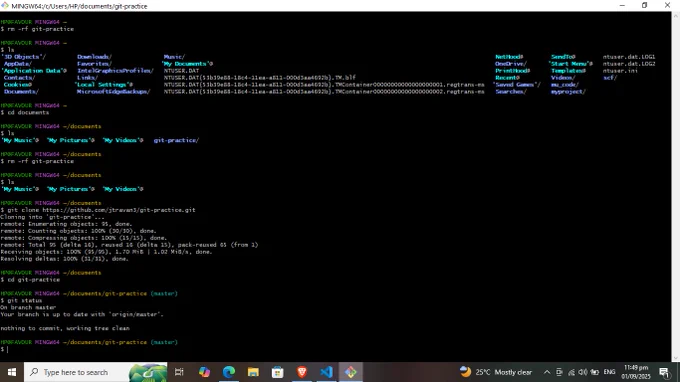
Task: Click the taskbar search box
Action: (95, 372)
